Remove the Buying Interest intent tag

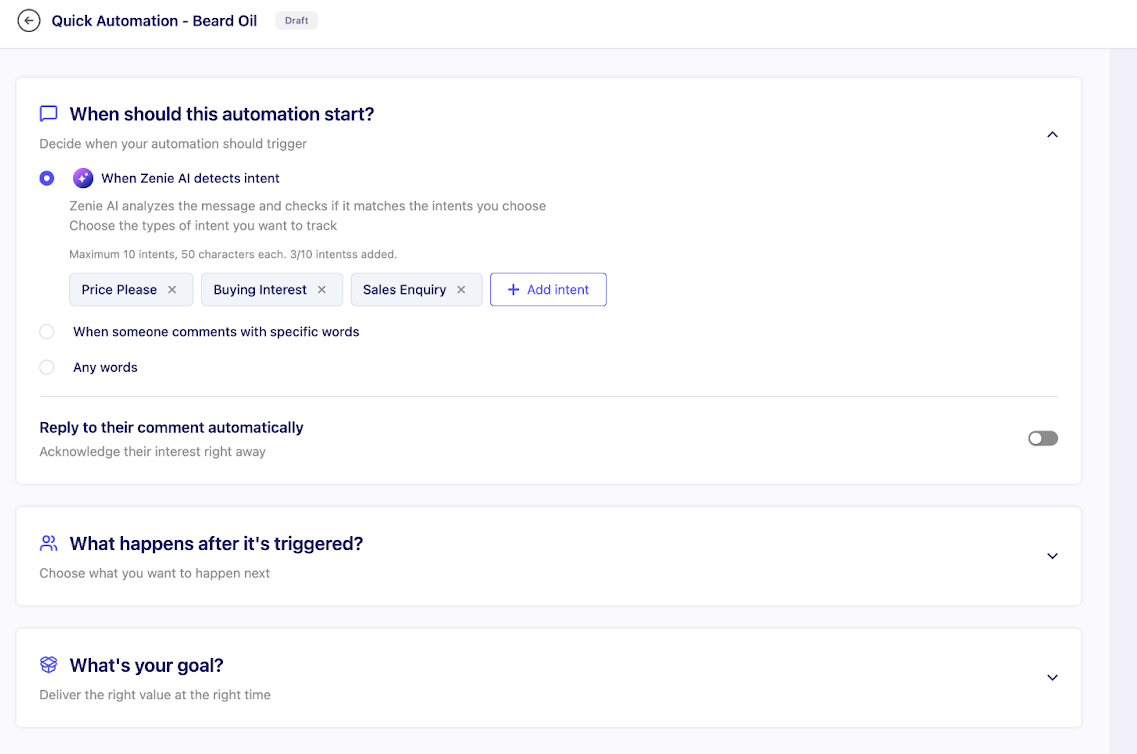tap(322, 290)
